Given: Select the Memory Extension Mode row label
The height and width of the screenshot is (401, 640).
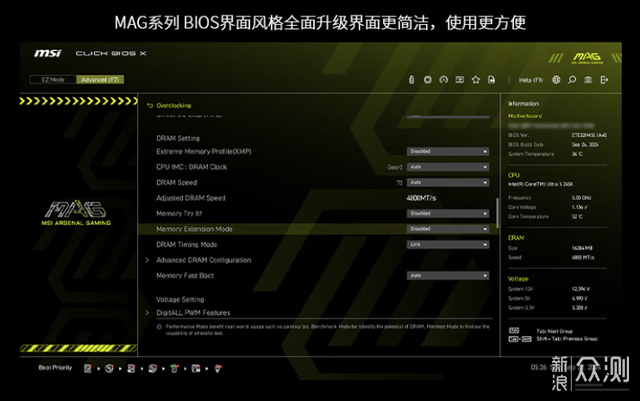Looking at the screenshot, I should 194,229.
